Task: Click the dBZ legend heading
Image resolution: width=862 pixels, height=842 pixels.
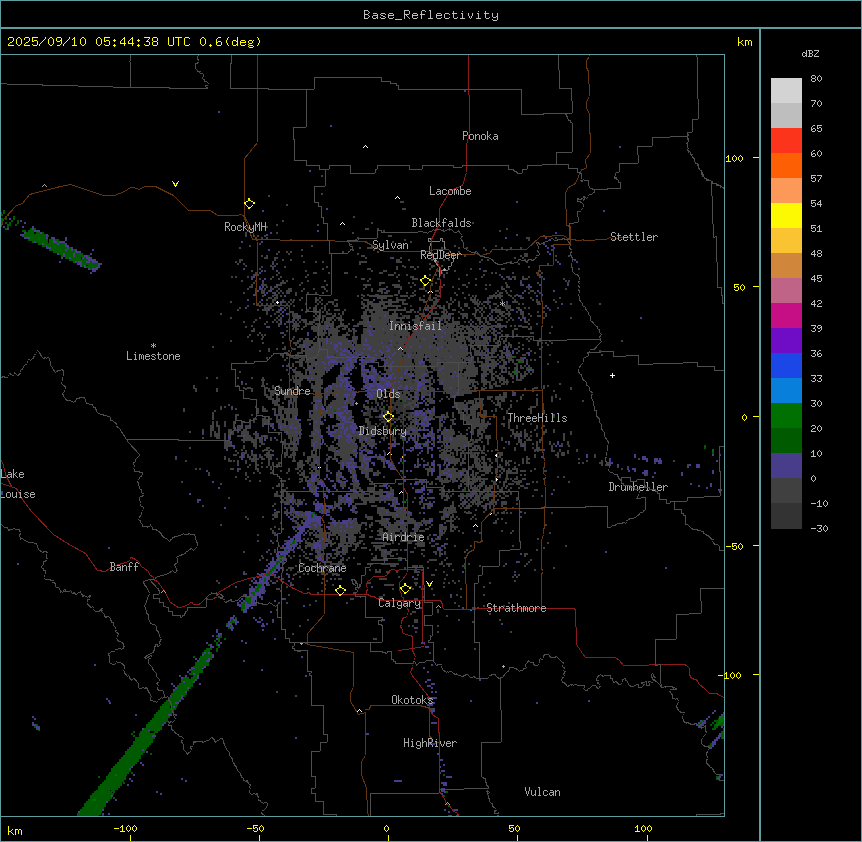Action: point(810,53)
